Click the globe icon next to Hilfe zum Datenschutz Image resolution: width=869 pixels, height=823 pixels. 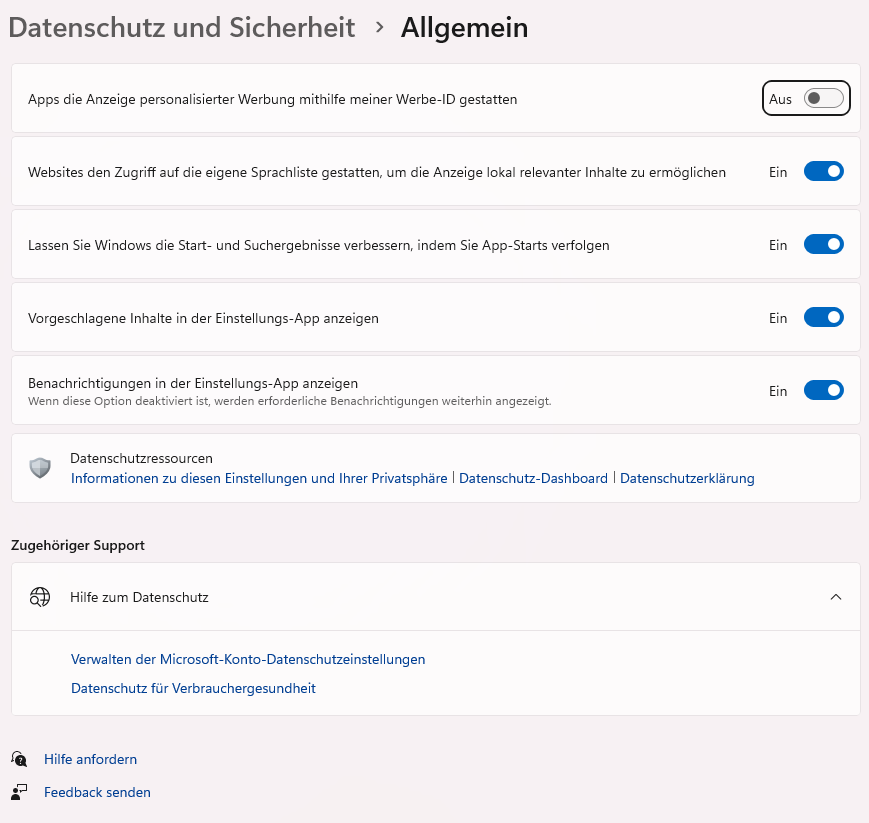click(40, 597)
